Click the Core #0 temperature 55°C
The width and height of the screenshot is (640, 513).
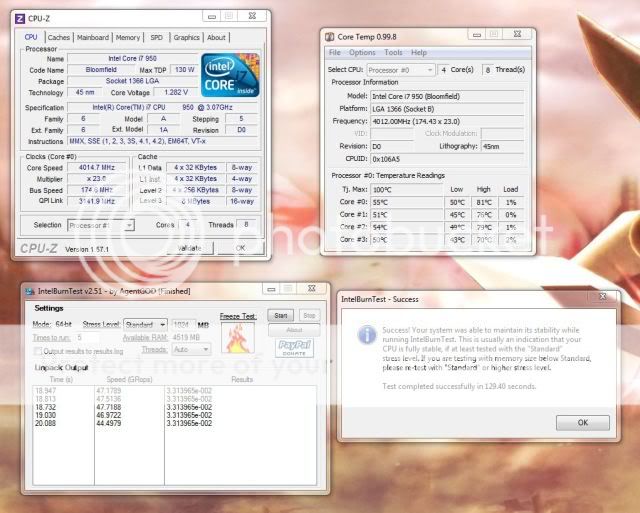pyautogui.click(x=406, y=202)
